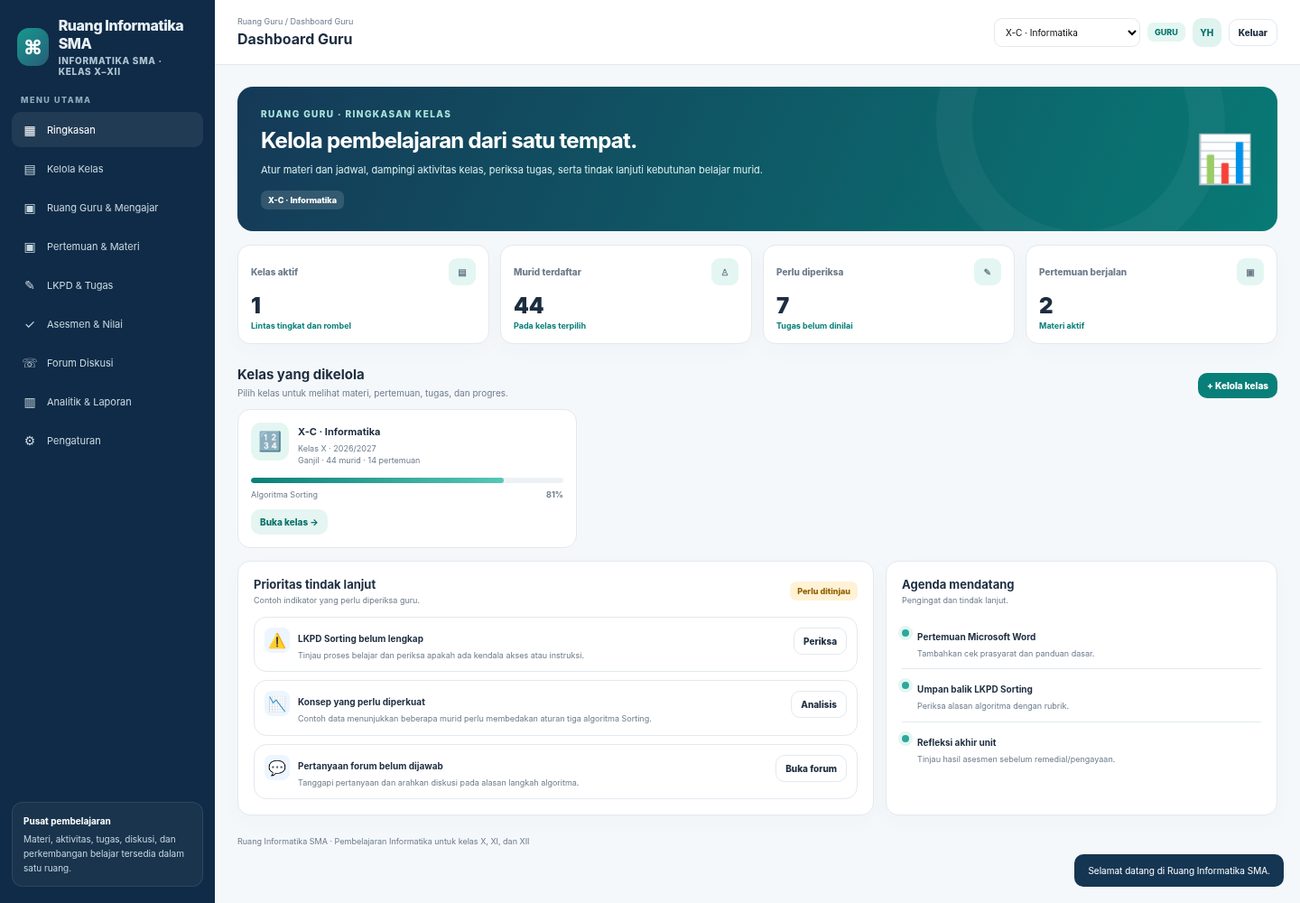1300x903 pixels.
Task: Open the Ringkasan menu item
Action: coord(107,130)
